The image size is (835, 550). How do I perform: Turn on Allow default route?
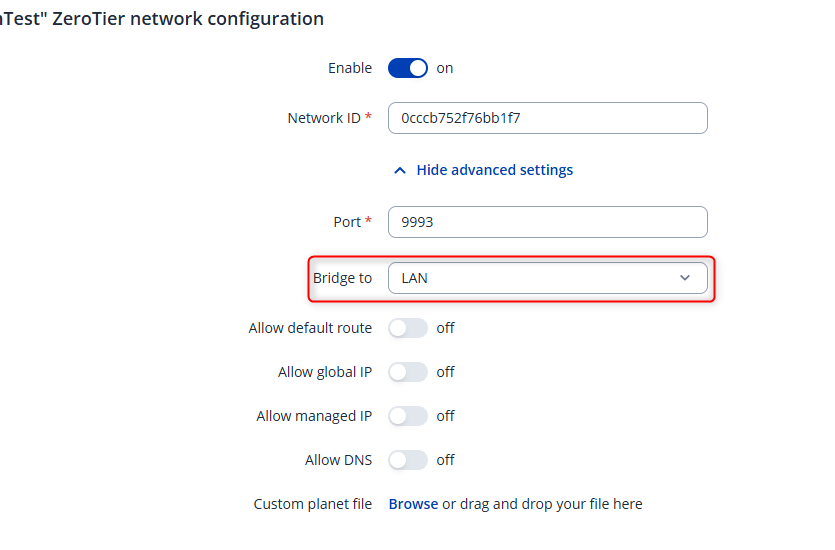(408, 328)
